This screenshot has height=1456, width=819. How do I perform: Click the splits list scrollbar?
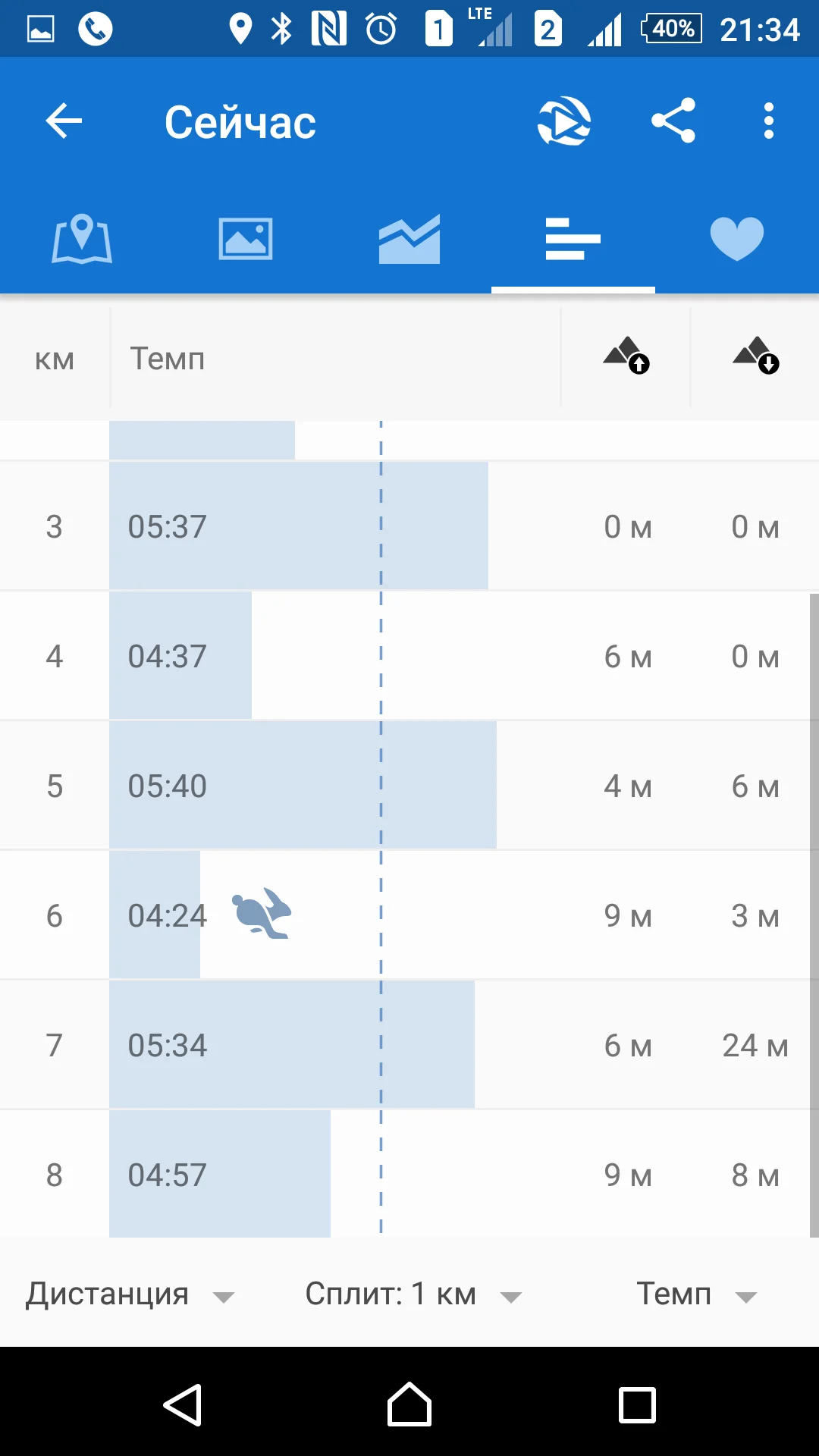click(814, 910)
